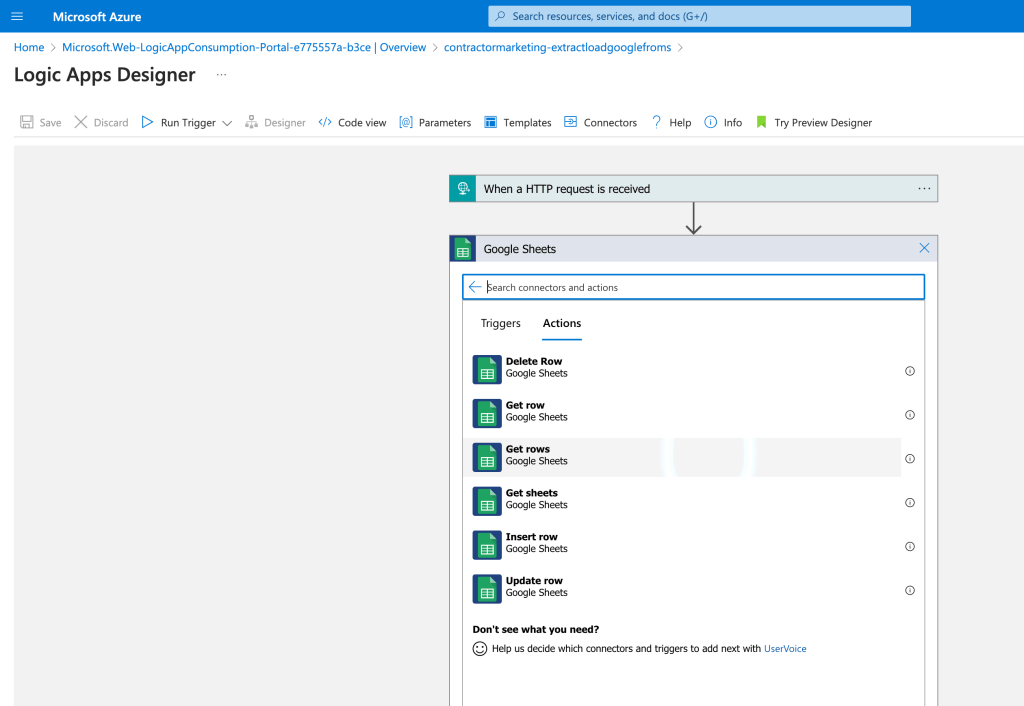Show info for Get sheets action
The height and width of the screenshot is (706, 1024).
tap(910, 502)
